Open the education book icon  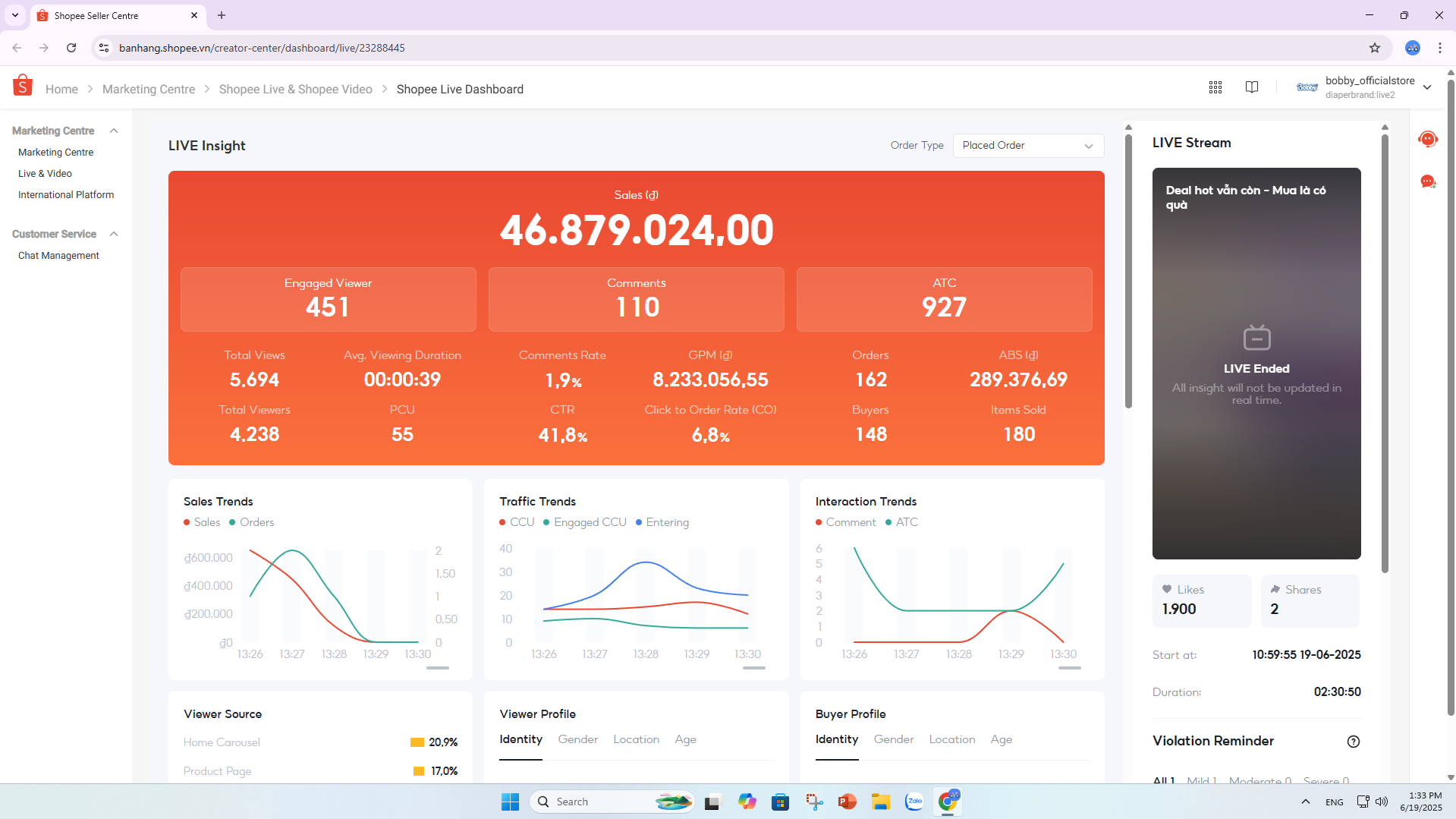1252,87
